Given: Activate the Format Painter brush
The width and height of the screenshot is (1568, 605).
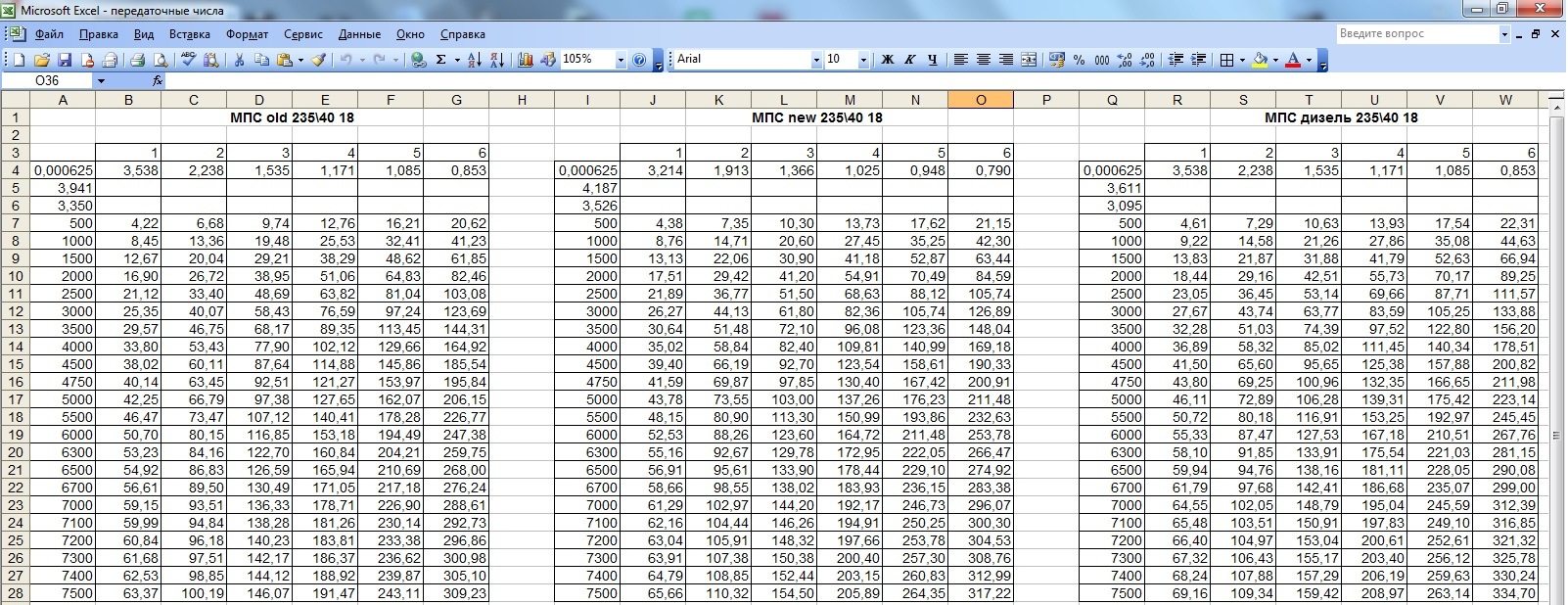Looking at the screenshot, I should point(319,60).
